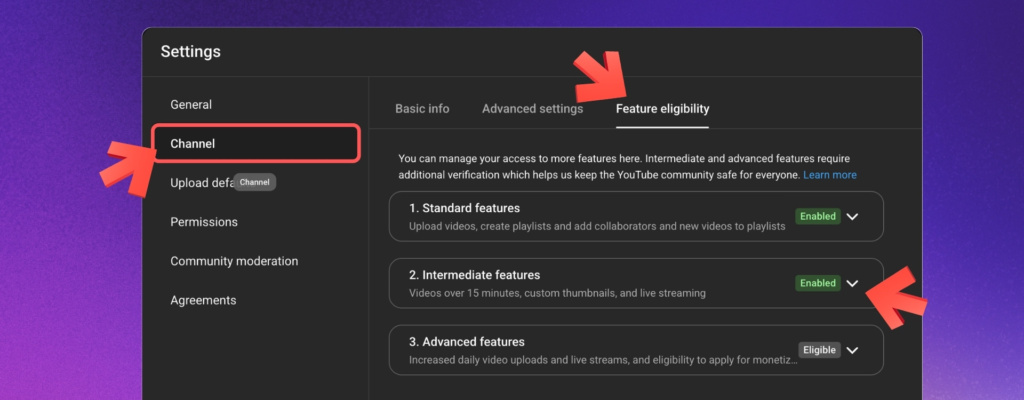The width and height of the screenshot is (1024, 400).
Task: Switch to the Basic info tab
Action: 422,109
